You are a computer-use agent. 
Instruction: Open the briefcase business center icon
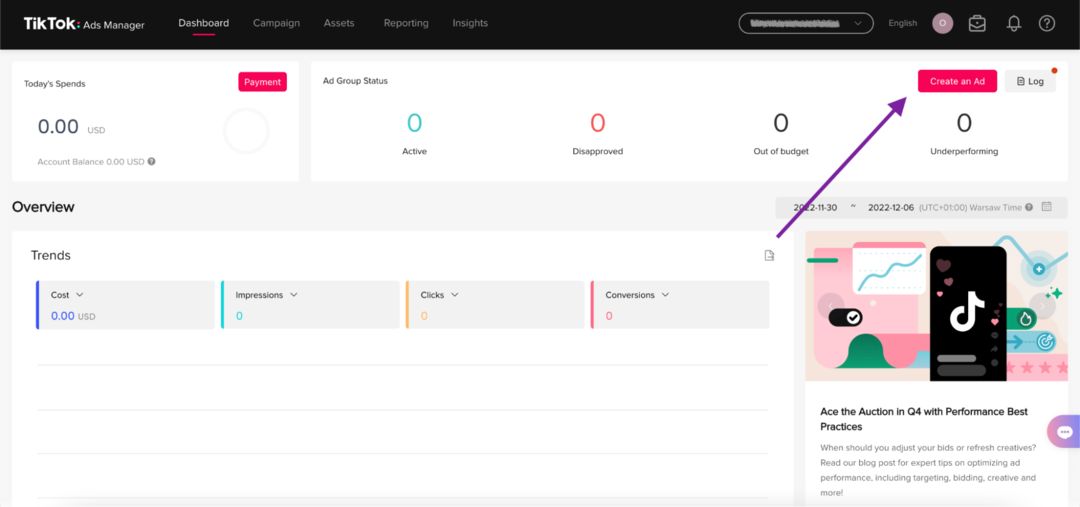(x=977, y=23)
